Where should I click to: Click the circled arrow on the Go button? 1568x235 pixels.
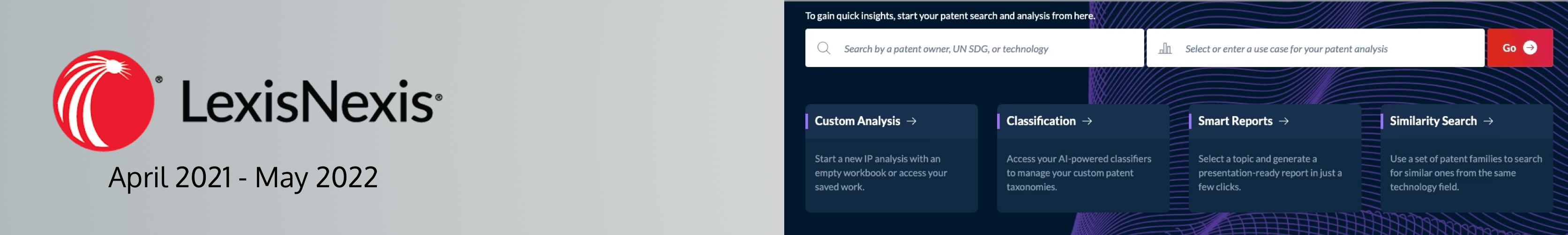pyautogui.click(x=1530, y=48)
